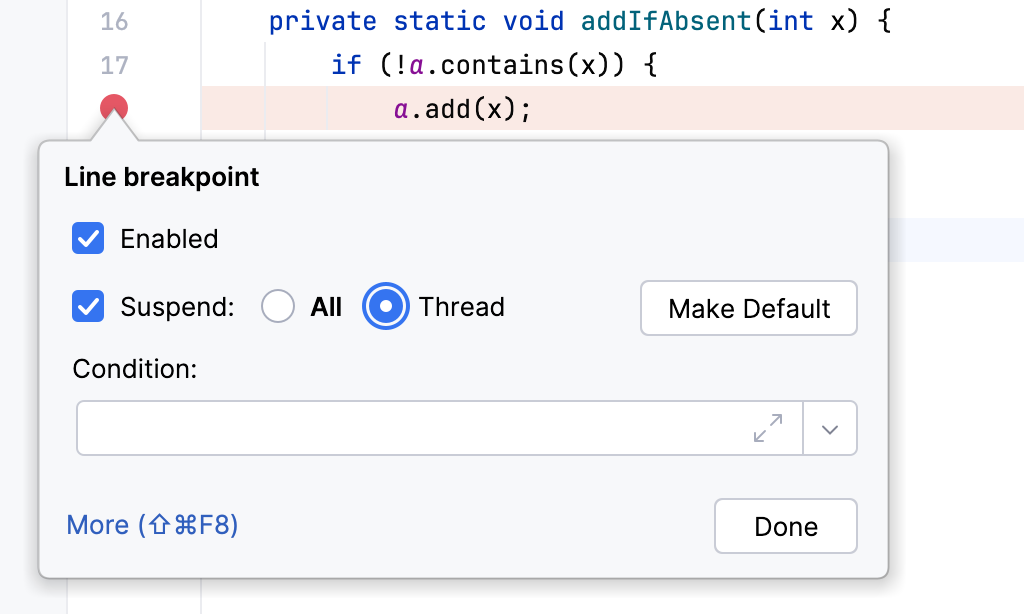Viewport: 1024px width, 614px height.
Task: Click the Make Default button
Action: 748,308
